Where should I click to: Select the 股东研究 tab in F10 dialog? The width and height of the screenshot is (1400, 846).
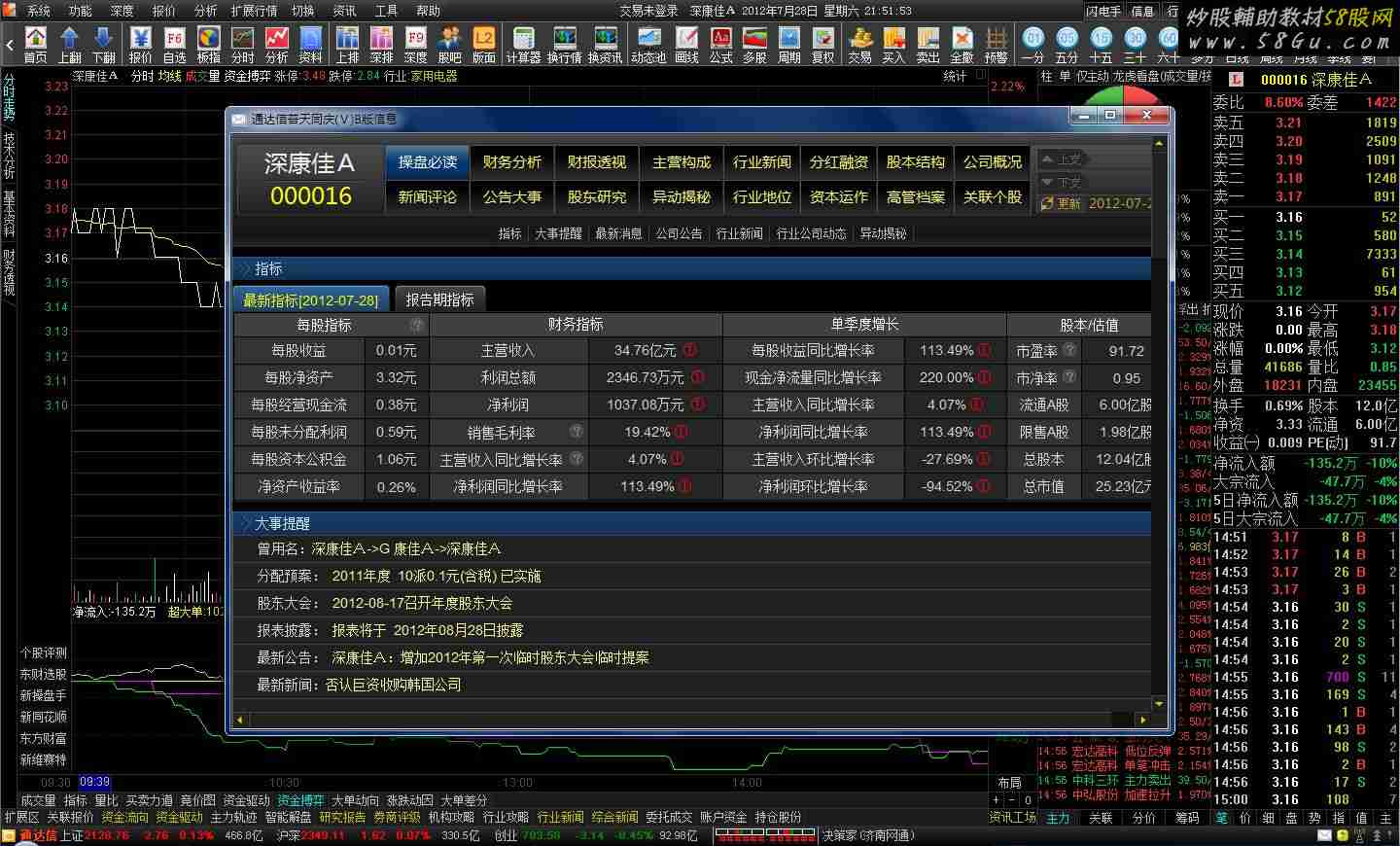point(597,197)
